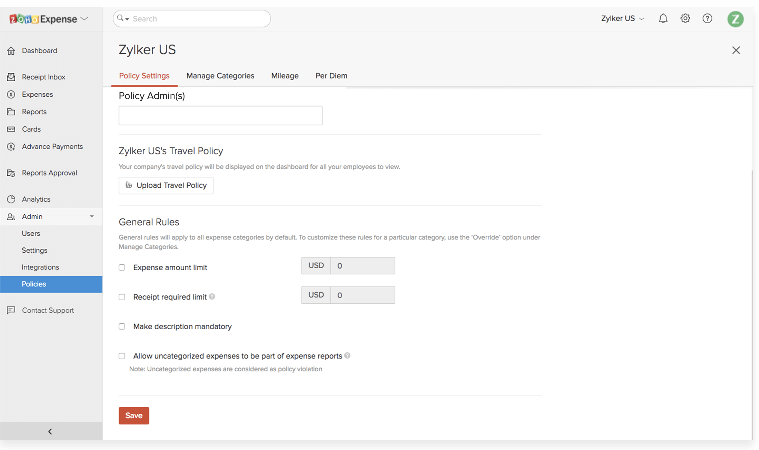Image resolution: width=759 pixels, height=450 pixels.
Task: Click the Contact Support chat icon
Action: pyautogui.click(x=11, y=310)
